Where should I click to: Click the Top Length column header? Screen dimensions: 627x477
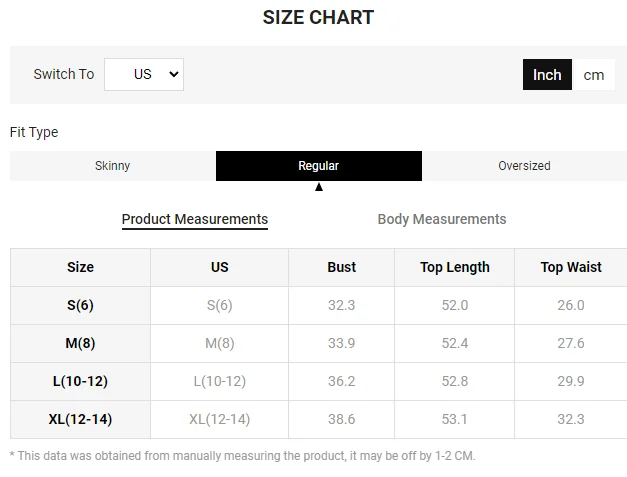click(455, 267)
